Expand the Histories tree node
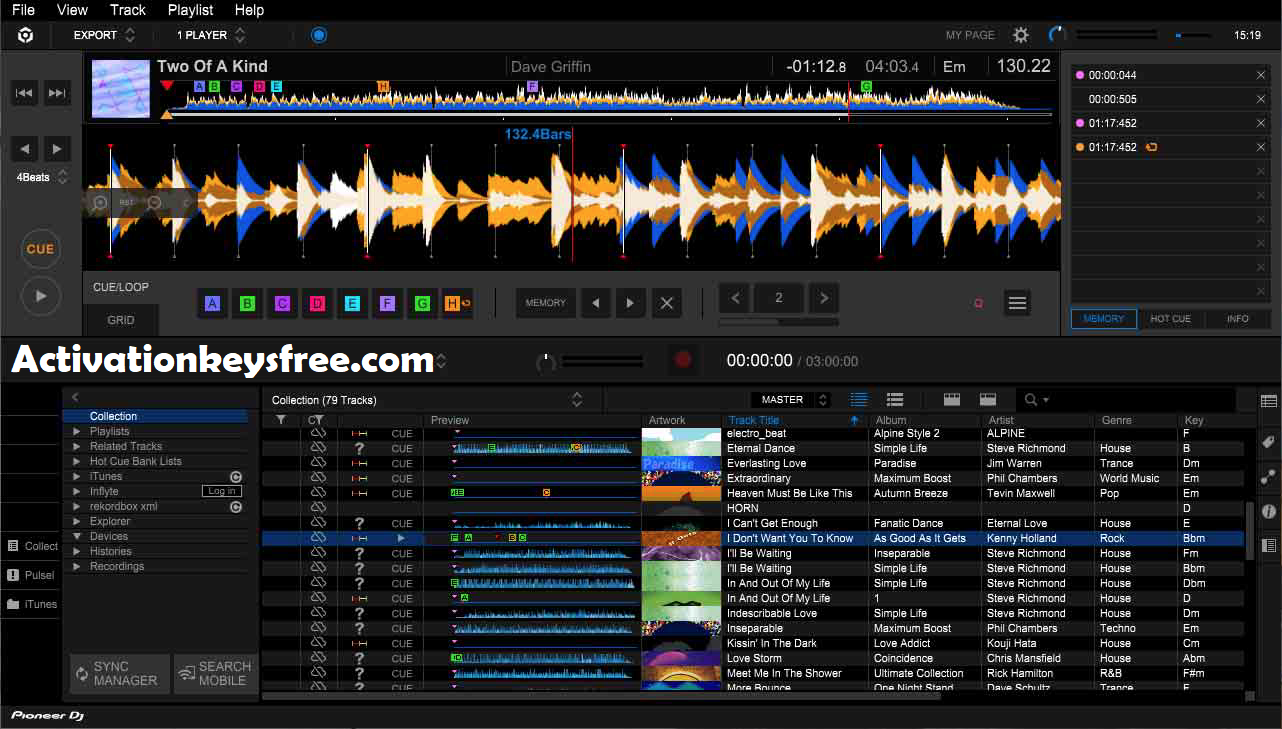 tap(77, 552)
